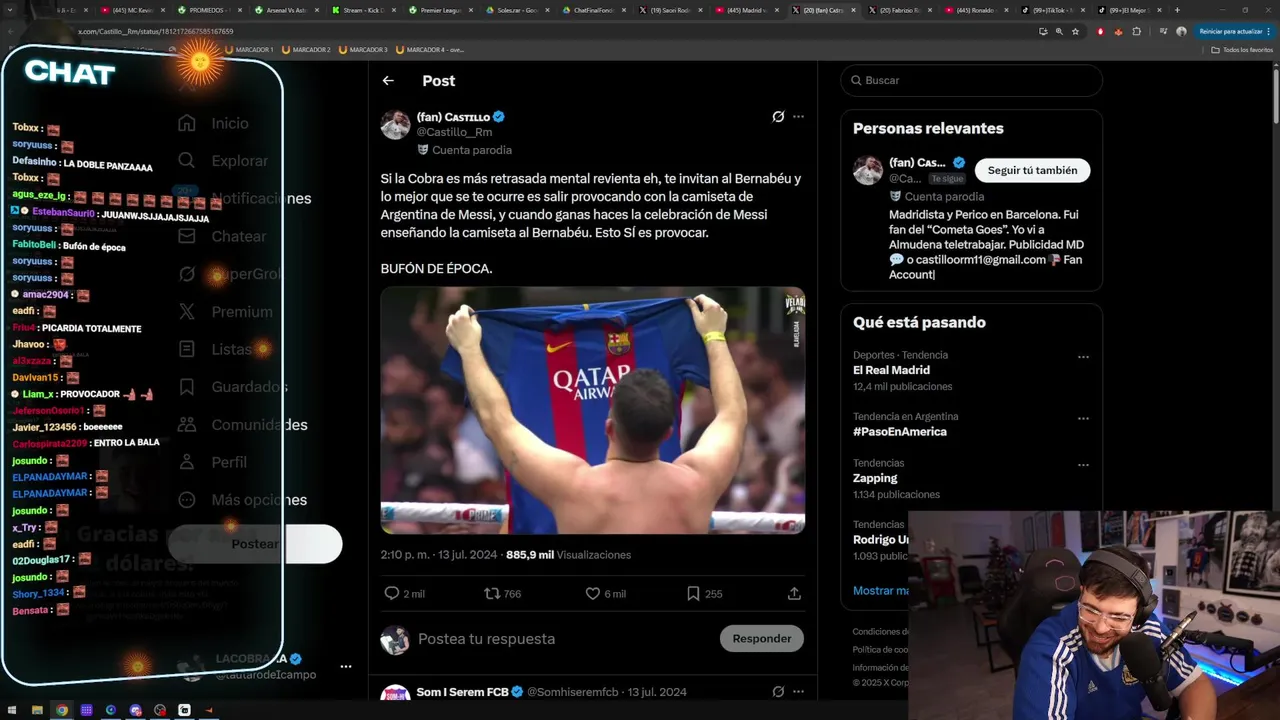Click the browser bookmark star icon

pos(1076,31)
